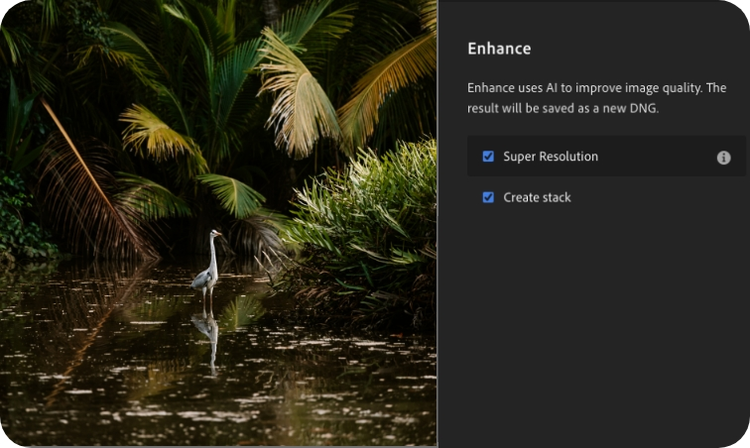Viewport: 750px width, 448px height.
Task: Click the heron's reflection in the water
Action: pos(208,335)
